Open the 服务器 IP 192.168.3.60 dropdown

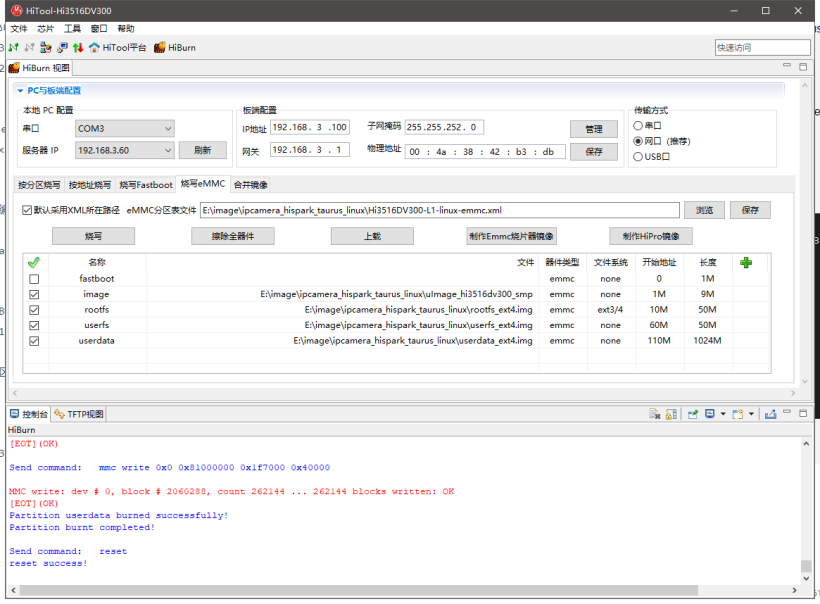125,151
